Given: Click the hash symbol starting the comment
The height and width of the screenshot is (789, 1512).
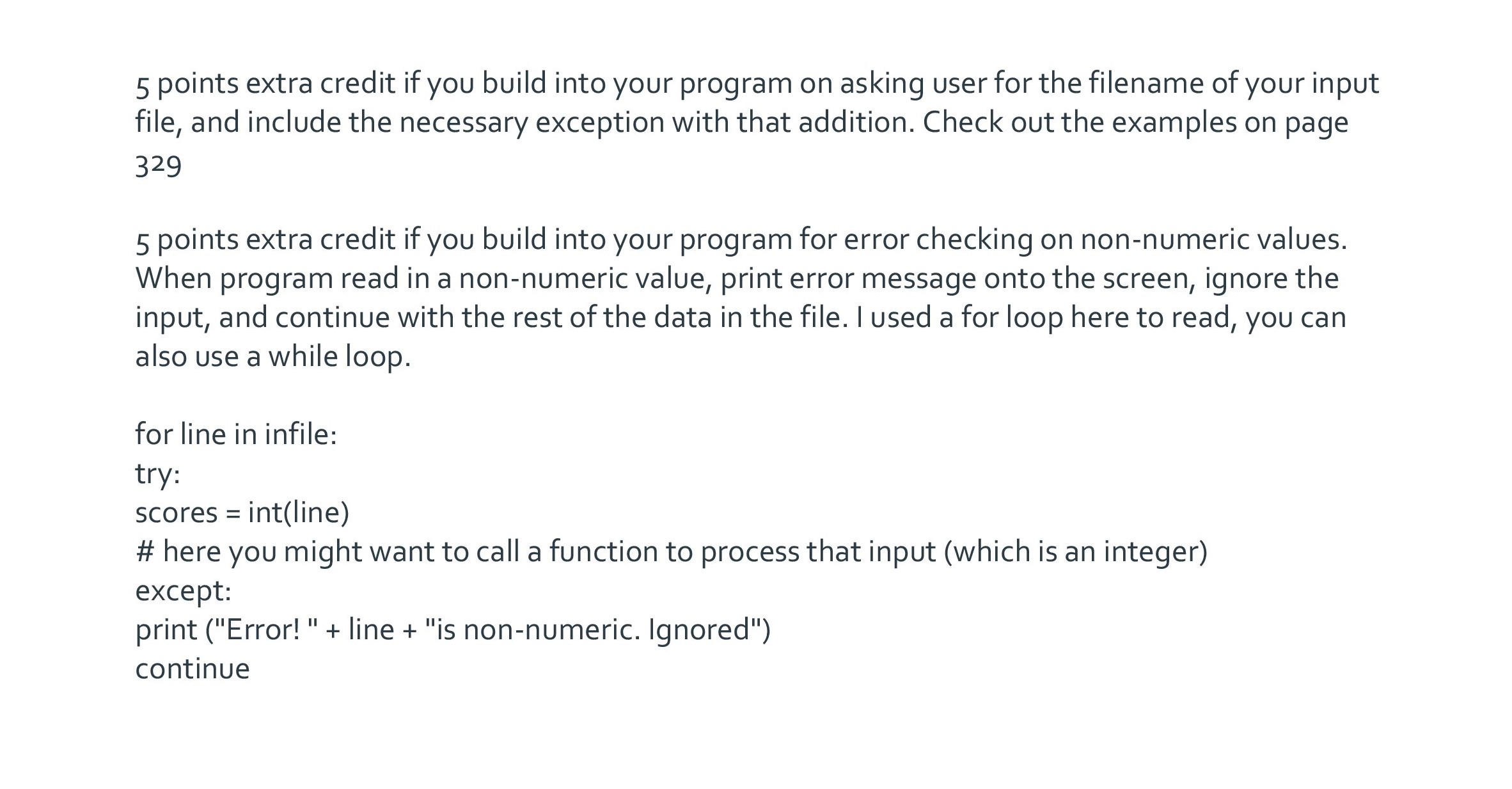Looking at the screenshot, I should tap(145, 552).
